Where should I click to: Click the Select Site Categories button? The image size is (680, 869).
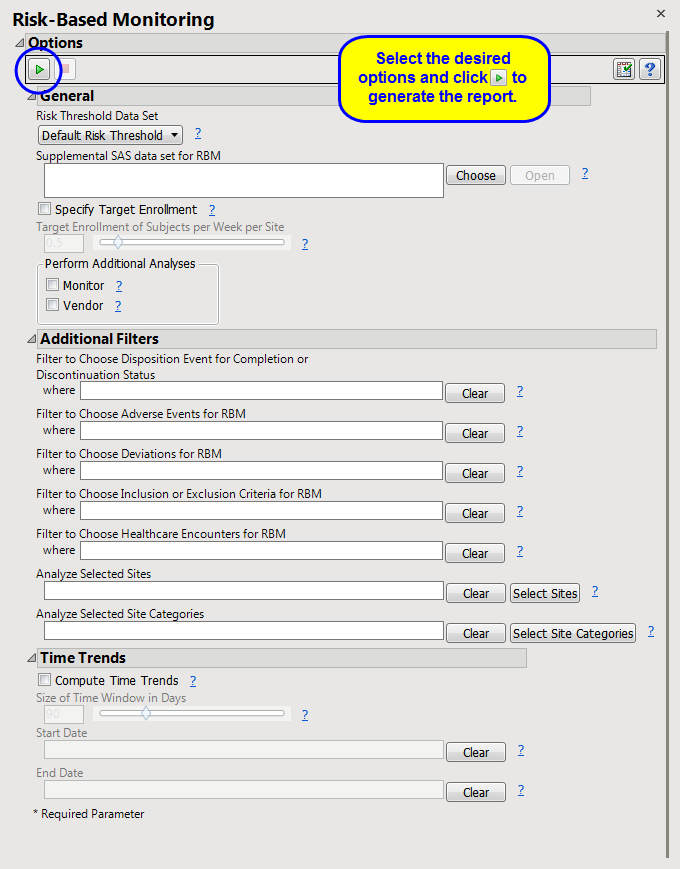573,633
